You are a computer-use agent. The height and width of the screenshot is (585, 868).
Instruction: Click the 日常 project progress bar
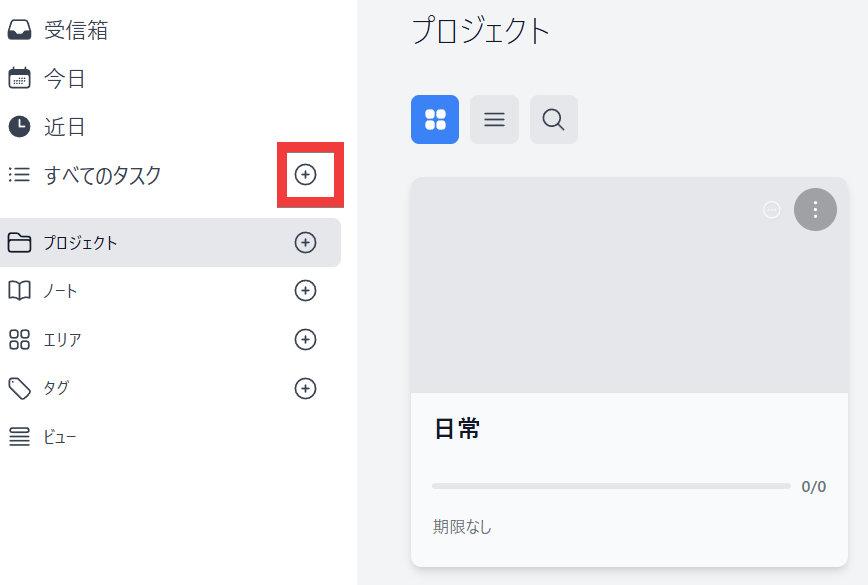pyautogui.click(x=611, y=486)
